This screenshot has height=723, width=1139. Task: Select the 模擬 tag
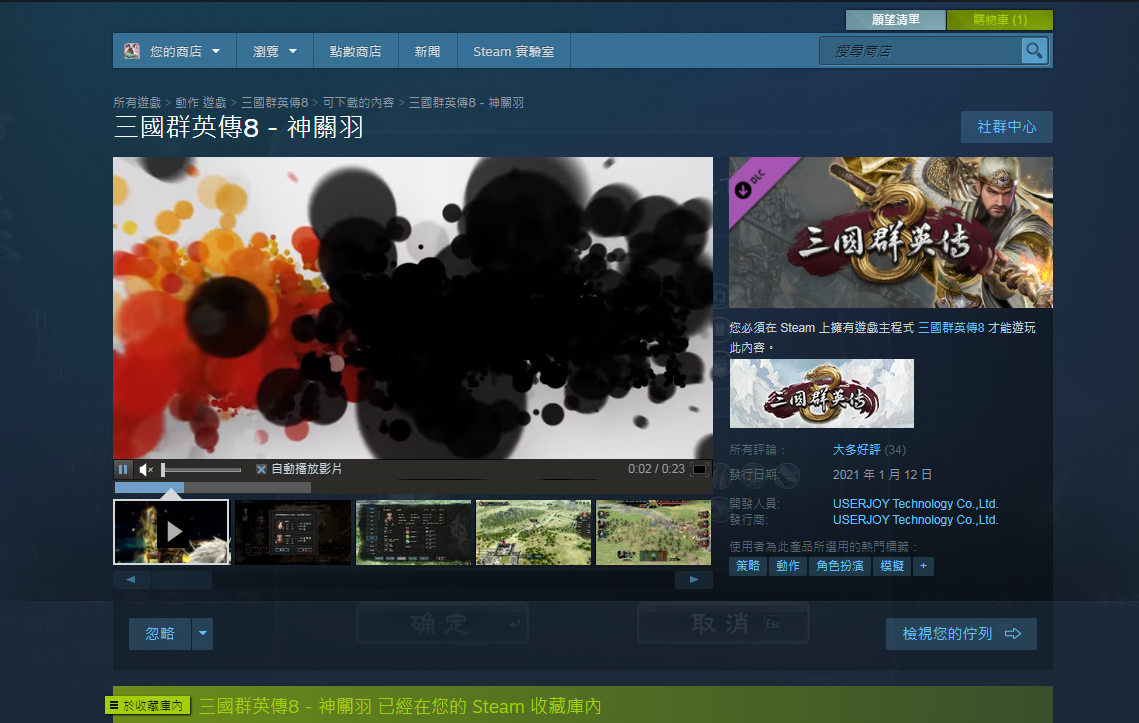[x=892, y=566]
